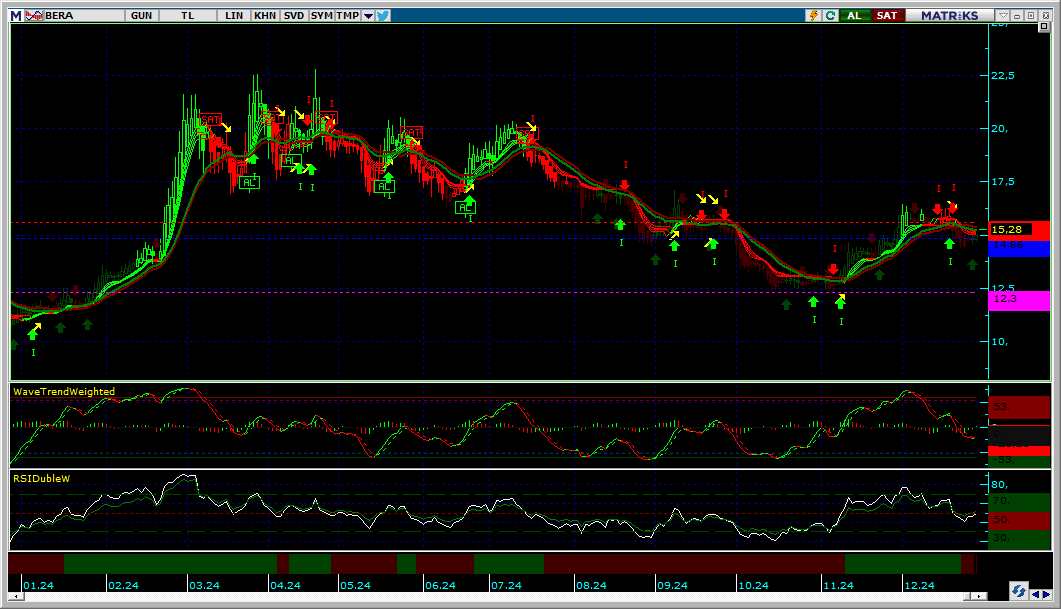Open the SVD toolbar option
Image resolution: width=1061 pixels, height=609 pixels.
[294, 16]
